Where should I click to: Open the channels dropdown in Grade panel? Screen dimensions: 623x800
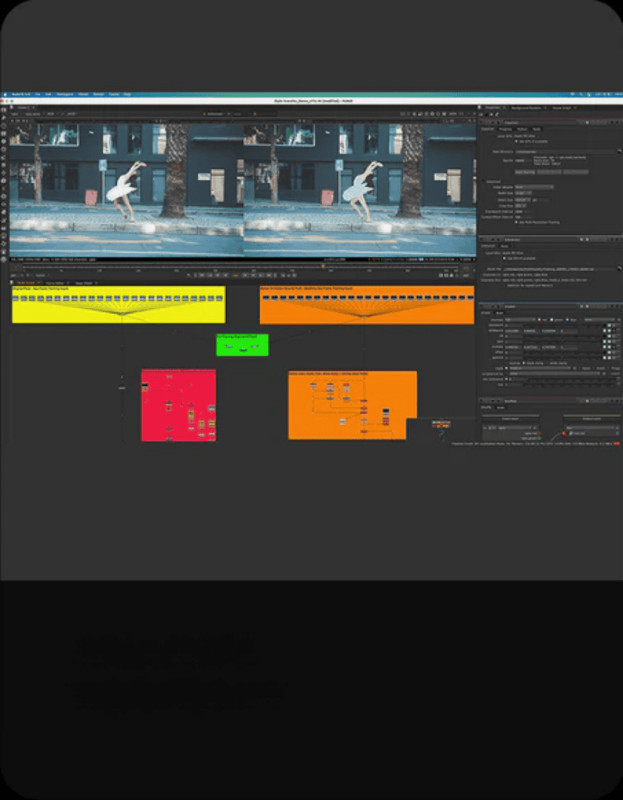pos(520,319)
